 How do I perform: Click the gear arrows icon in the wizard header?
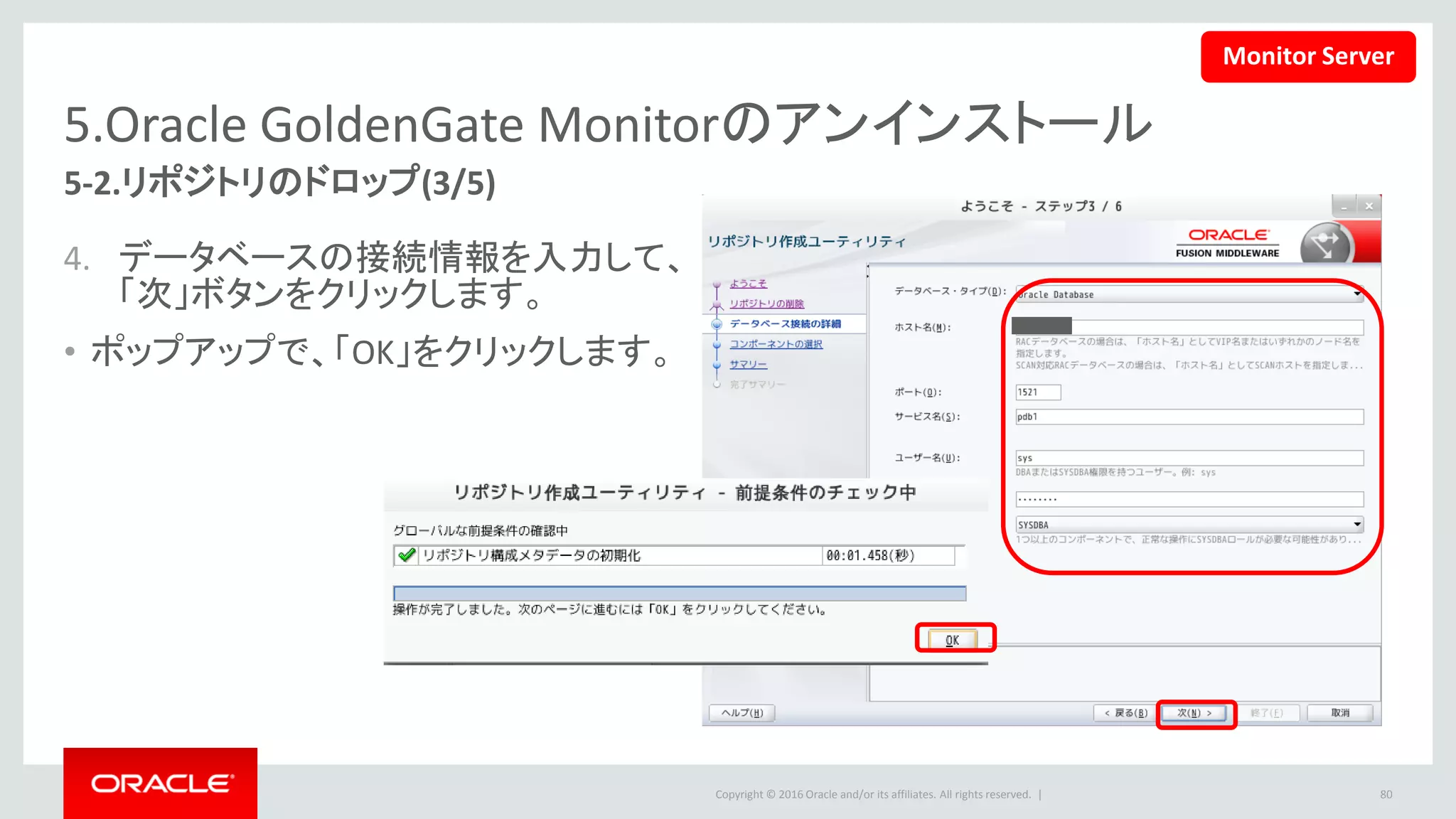coord(1327,244)
